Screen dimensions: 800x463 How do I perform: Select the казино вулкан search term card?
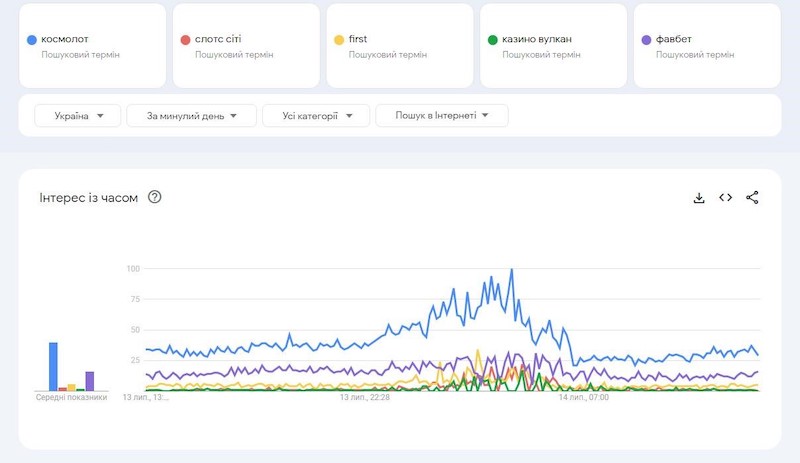(554, 46)
